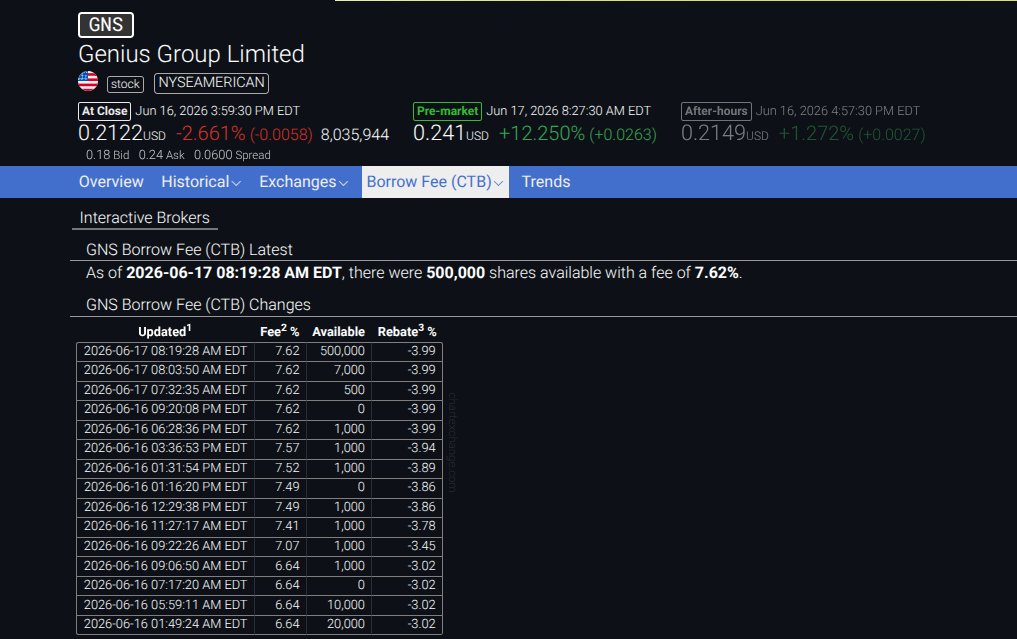Screen dimensions: 1017x639
Task: Click the After-hours label
Action: tap(716, 111)
